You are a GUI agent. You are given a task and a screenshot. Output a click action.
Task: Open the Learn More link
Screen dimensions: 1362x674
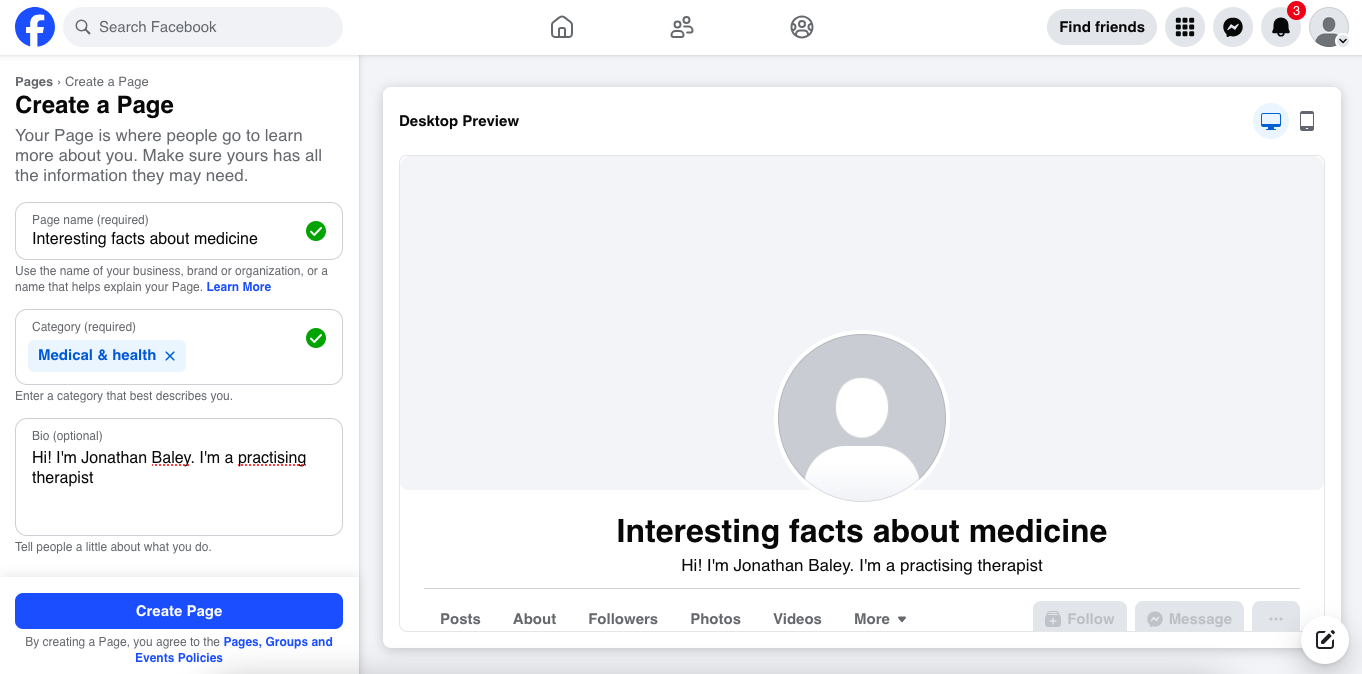(239, 287)
